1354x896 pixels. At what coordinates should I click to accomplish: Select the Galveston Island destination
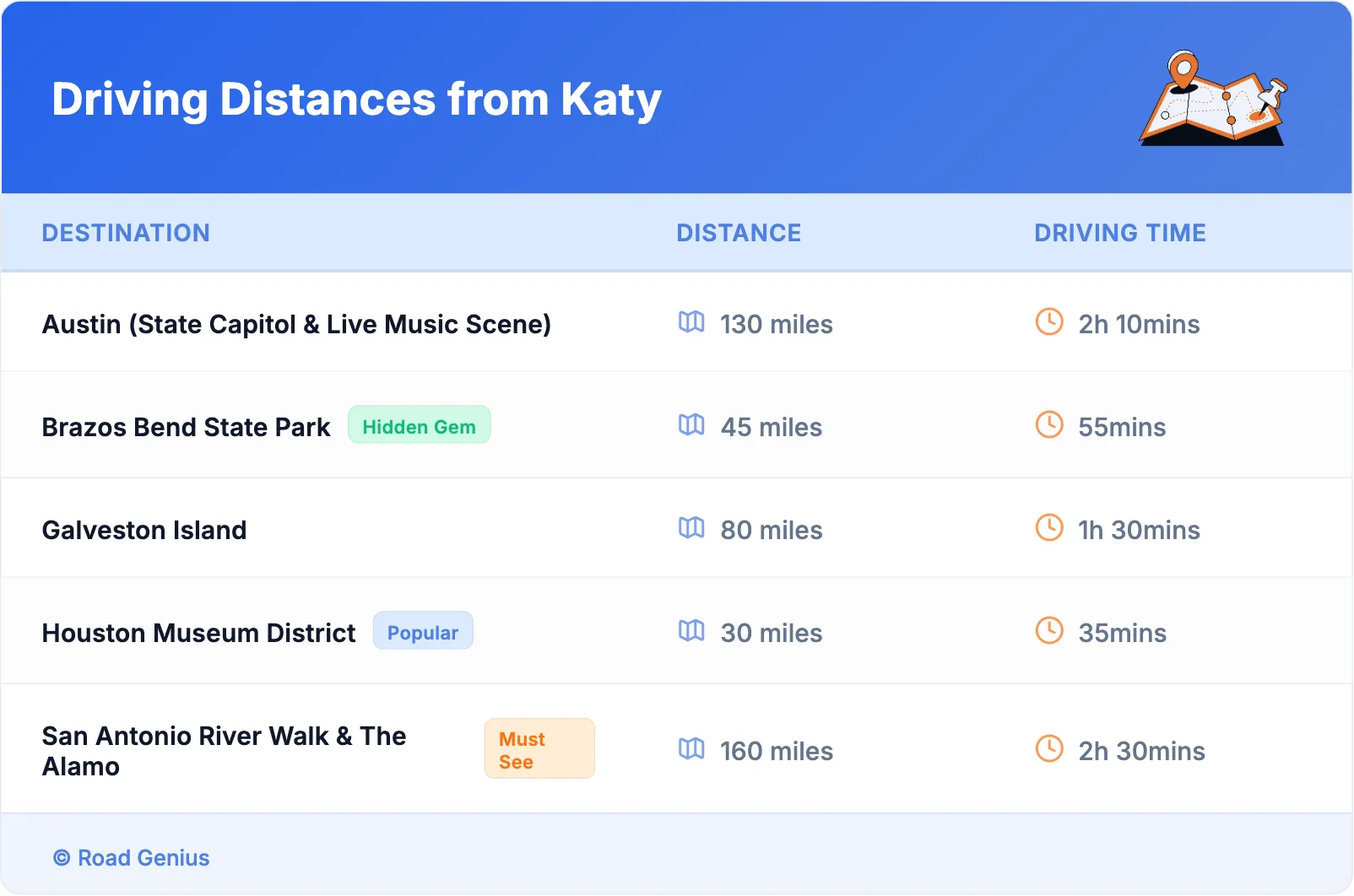tap(144, 530)
